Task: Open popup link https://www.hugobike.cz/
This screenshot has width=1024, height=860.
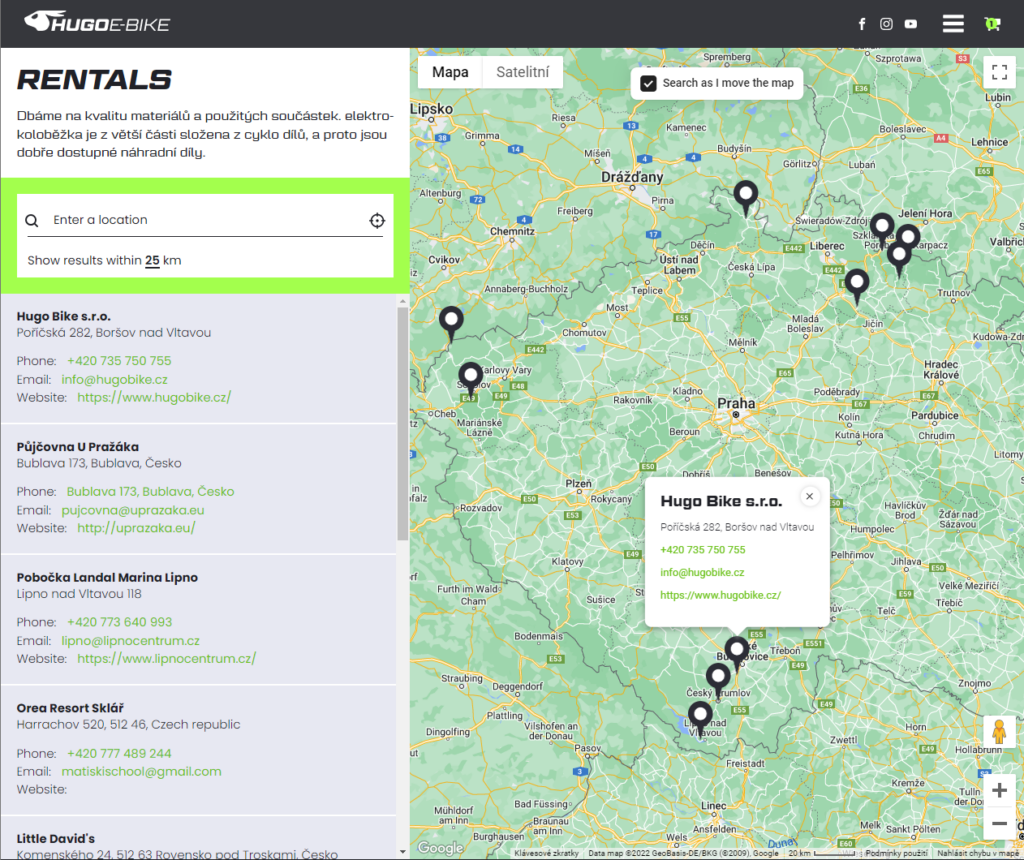Action: click(720, 596)
